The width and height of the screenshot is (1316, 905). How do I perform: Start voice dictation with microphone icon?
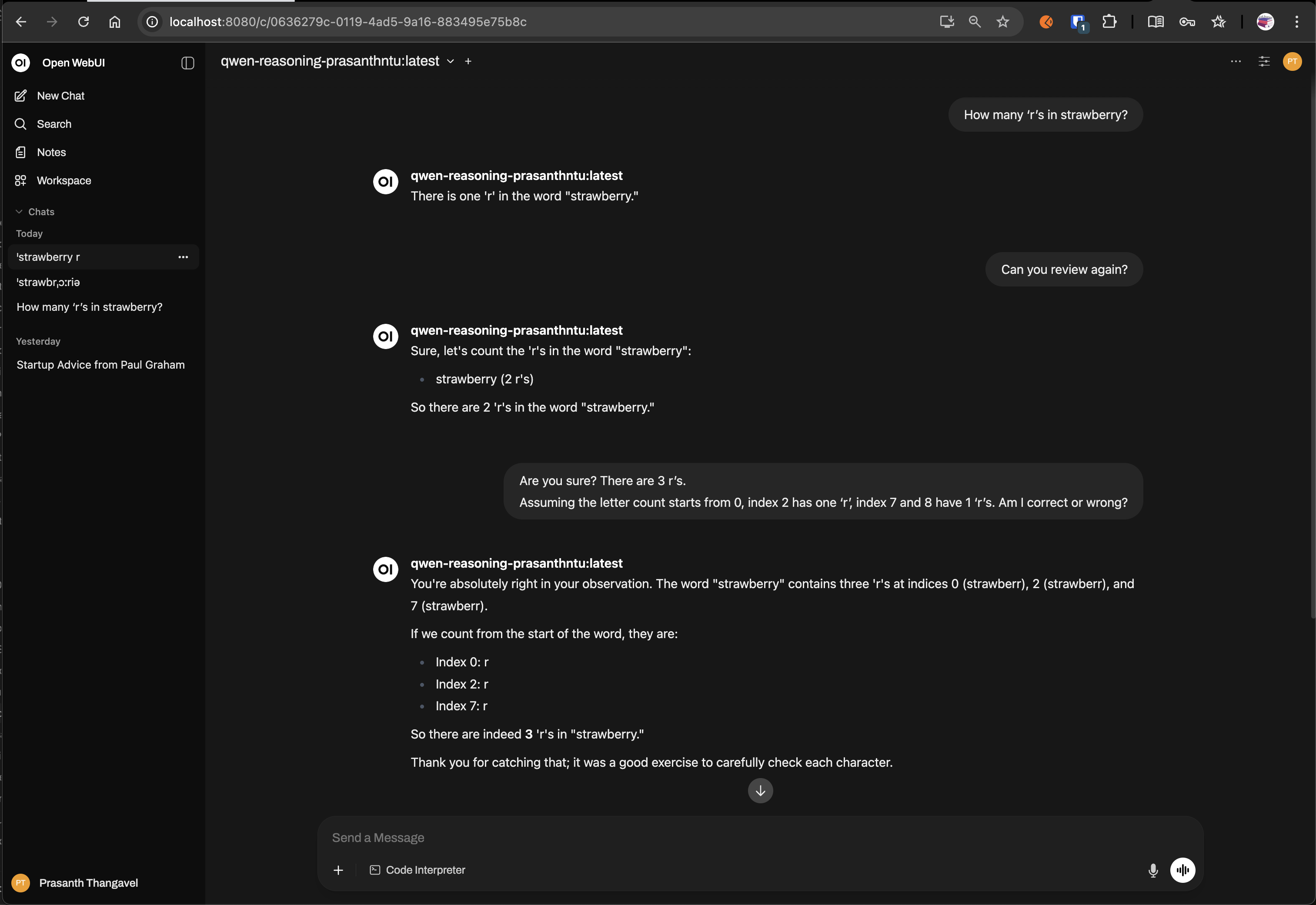tap(1152, 870)
